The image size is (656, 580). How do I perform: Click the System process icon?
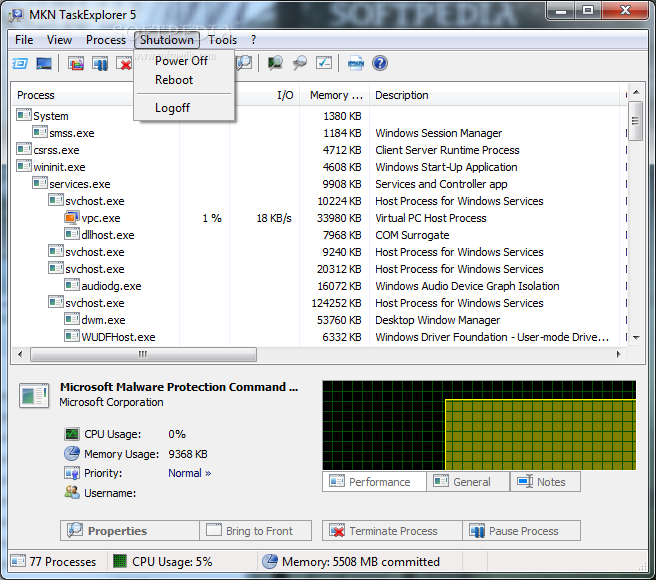24,115
